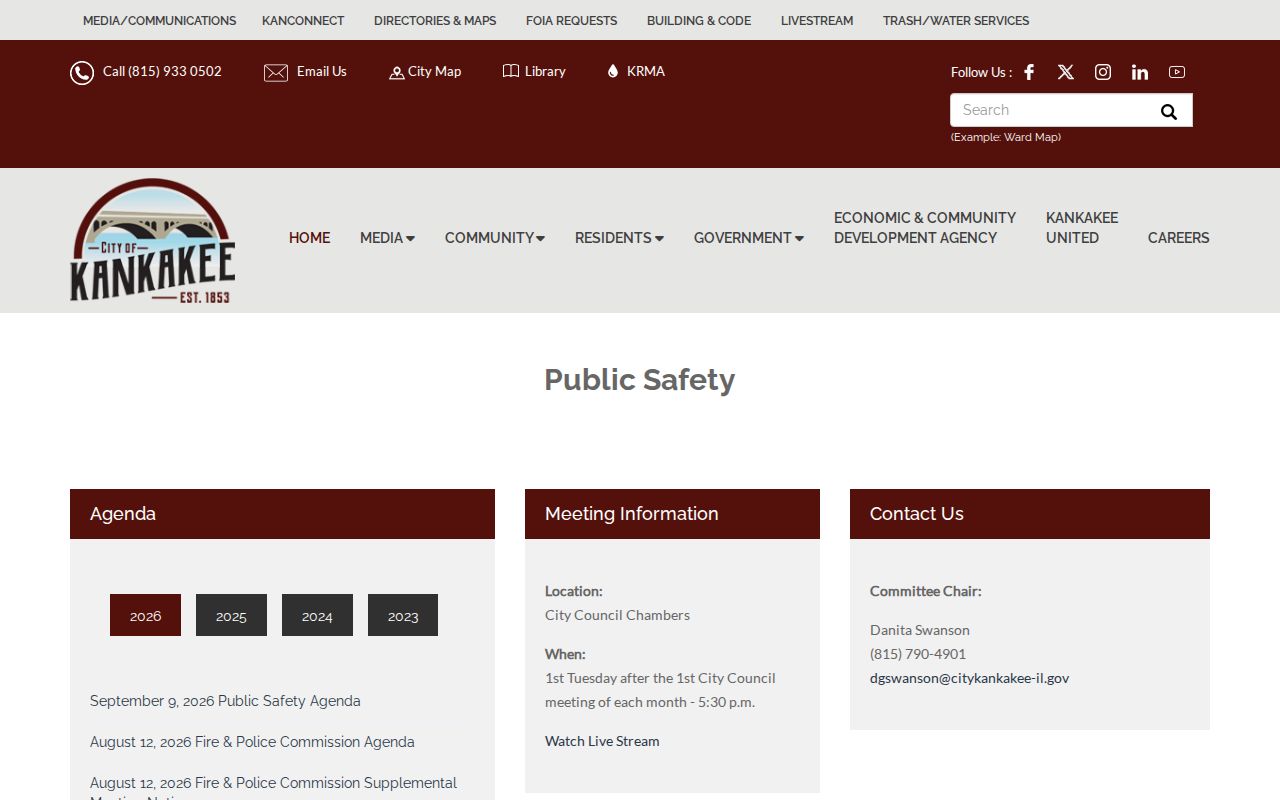Click the KRMA water drop icon

613,71
